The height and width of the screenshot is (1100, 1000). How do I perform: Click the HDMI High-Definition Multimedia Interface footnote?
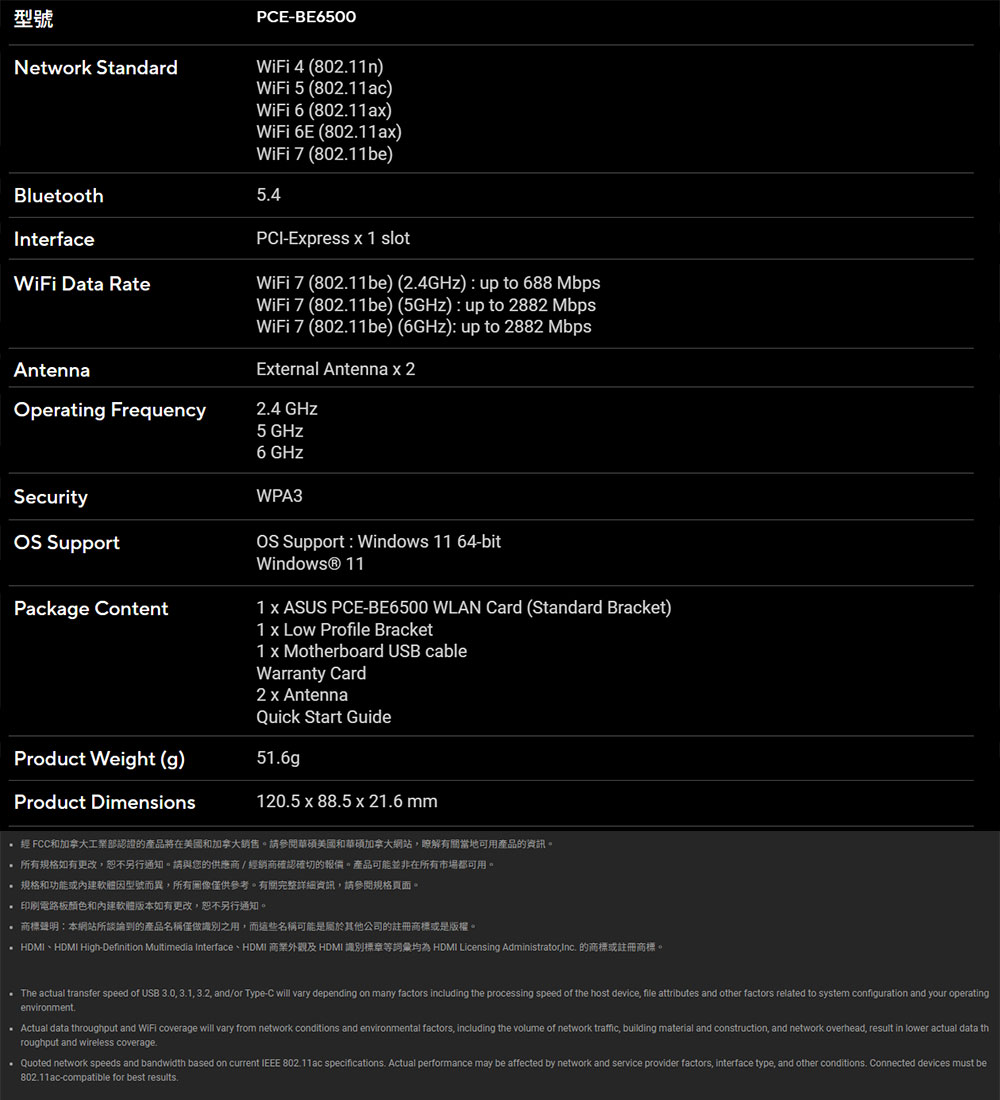pos(341,948)
